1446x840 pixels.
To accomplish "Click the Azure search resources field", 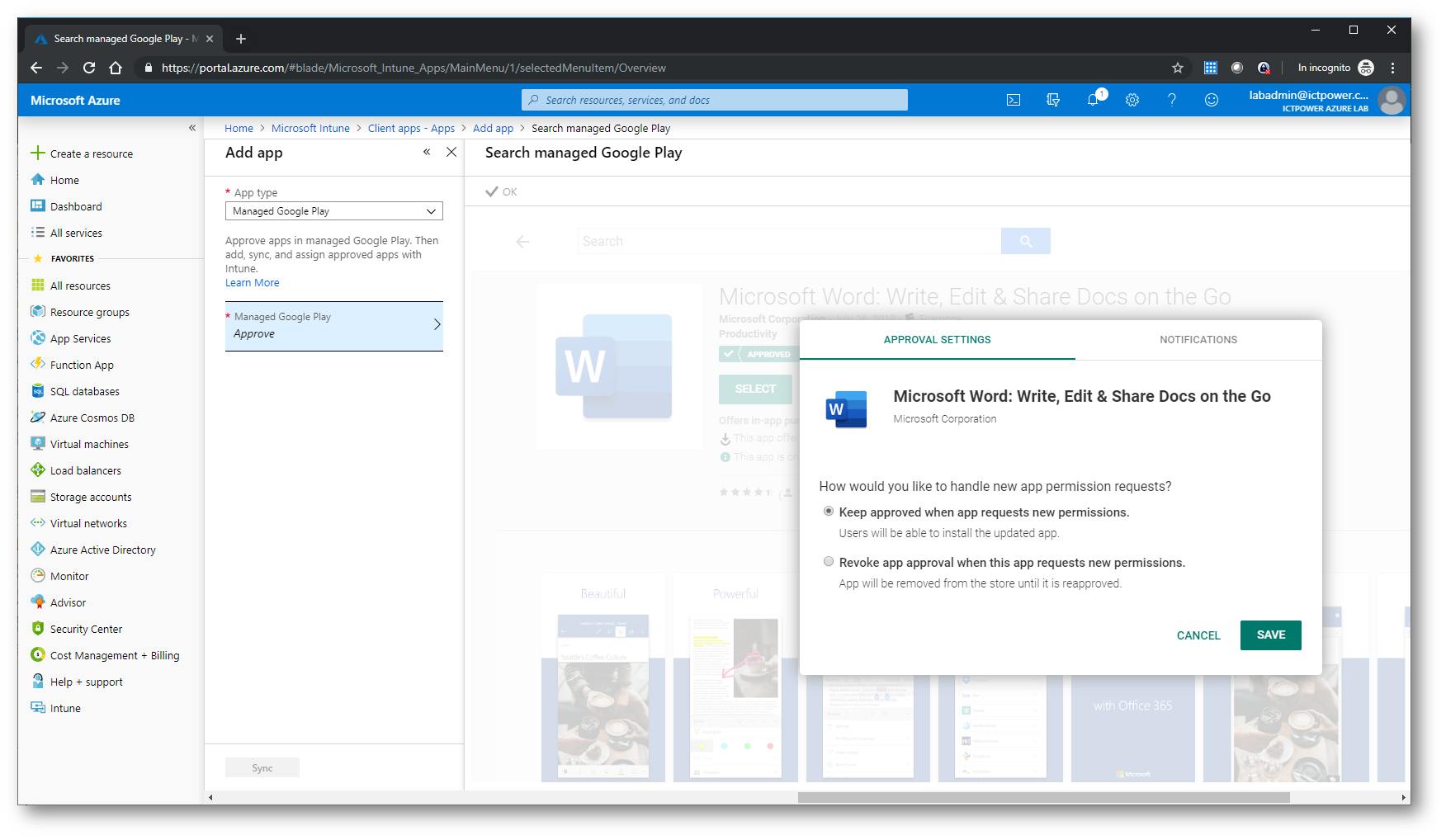I will (x=715, y=100).
